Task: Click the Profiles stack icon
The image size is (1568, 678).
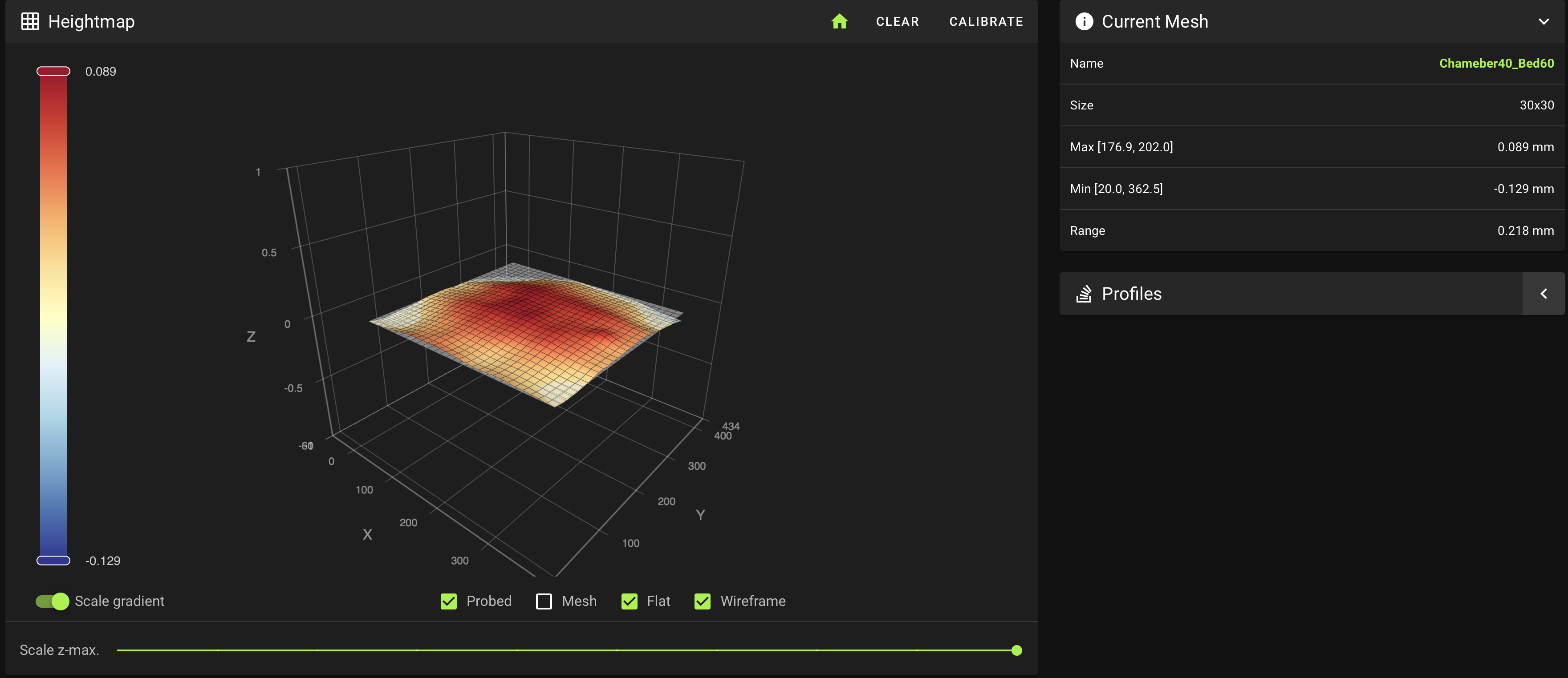Action: [1084, 294]
